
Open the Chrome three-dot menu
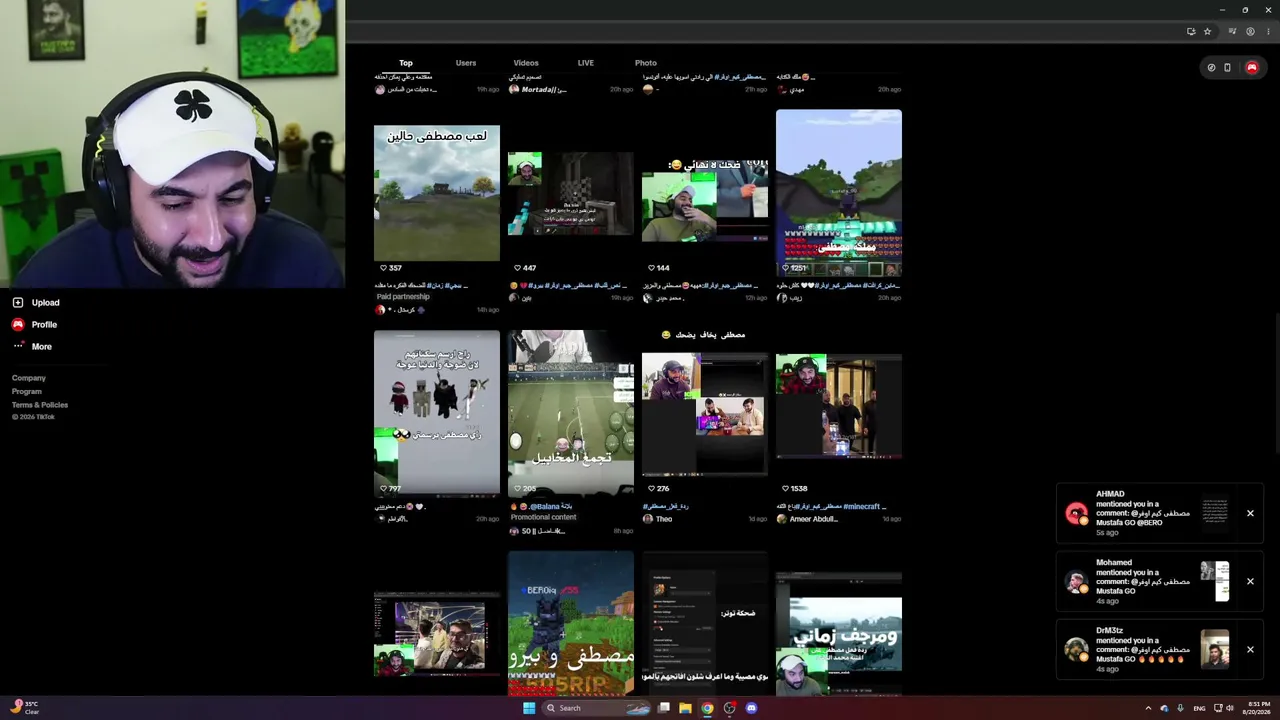click(x=1268, y=31)
